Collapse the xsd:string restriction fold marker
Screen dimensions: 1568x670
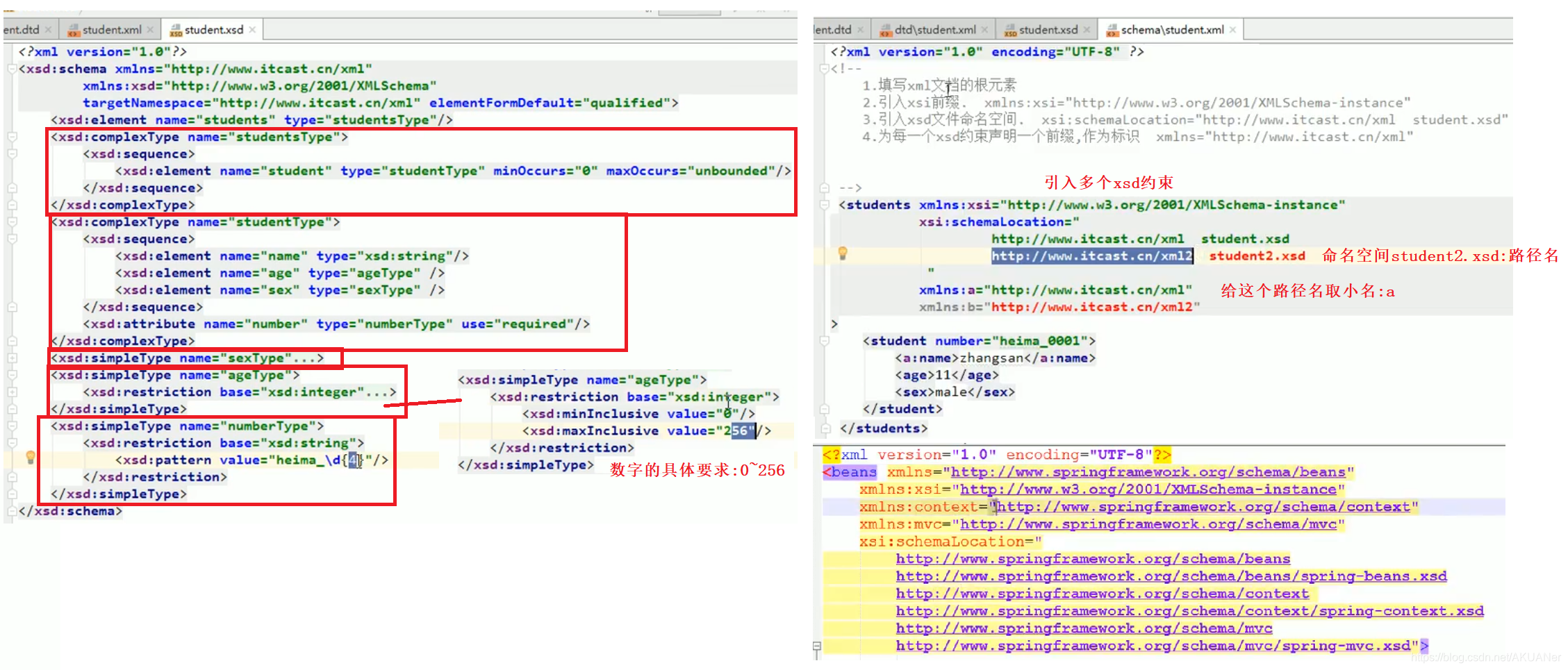(12, 443)
